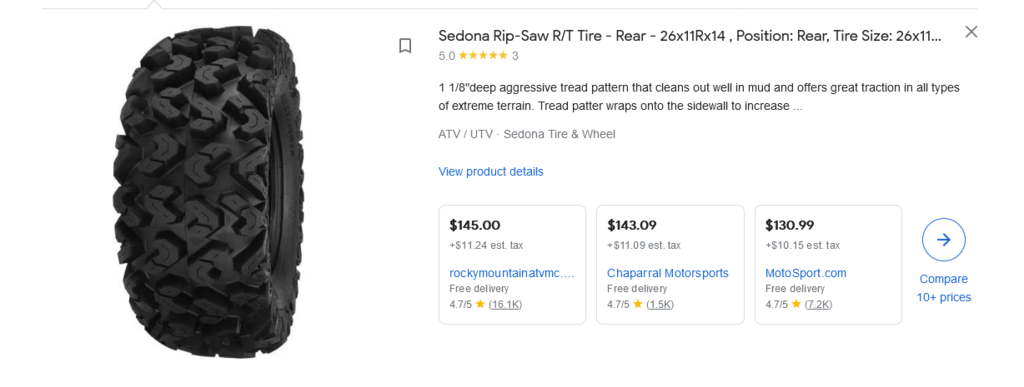Open the MotoSport.com seller link
The width and height of the screenshot is (1024, 387).
(805, 273)
